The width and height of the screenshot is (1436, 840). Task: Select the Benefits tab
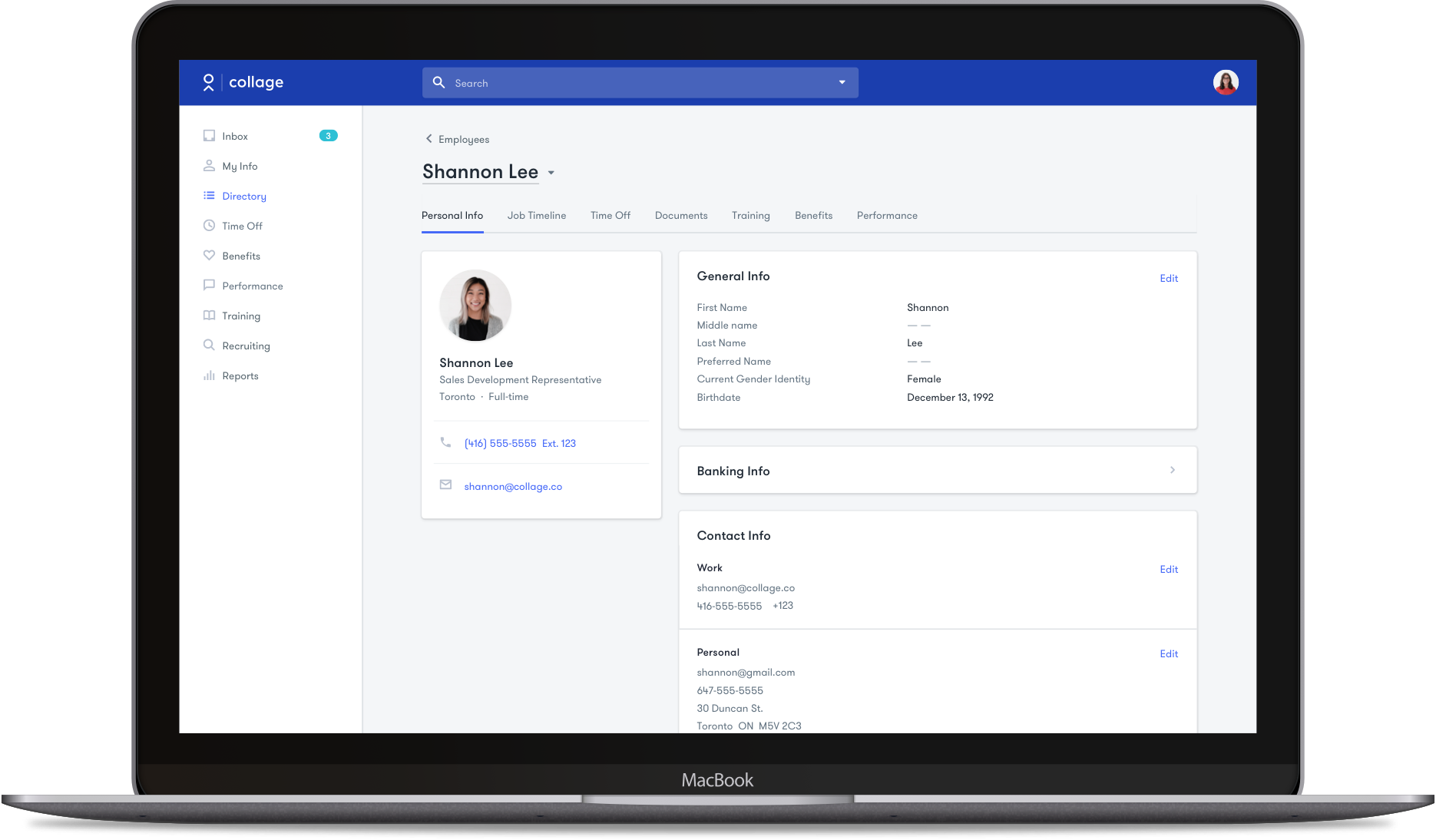[814, 216]
